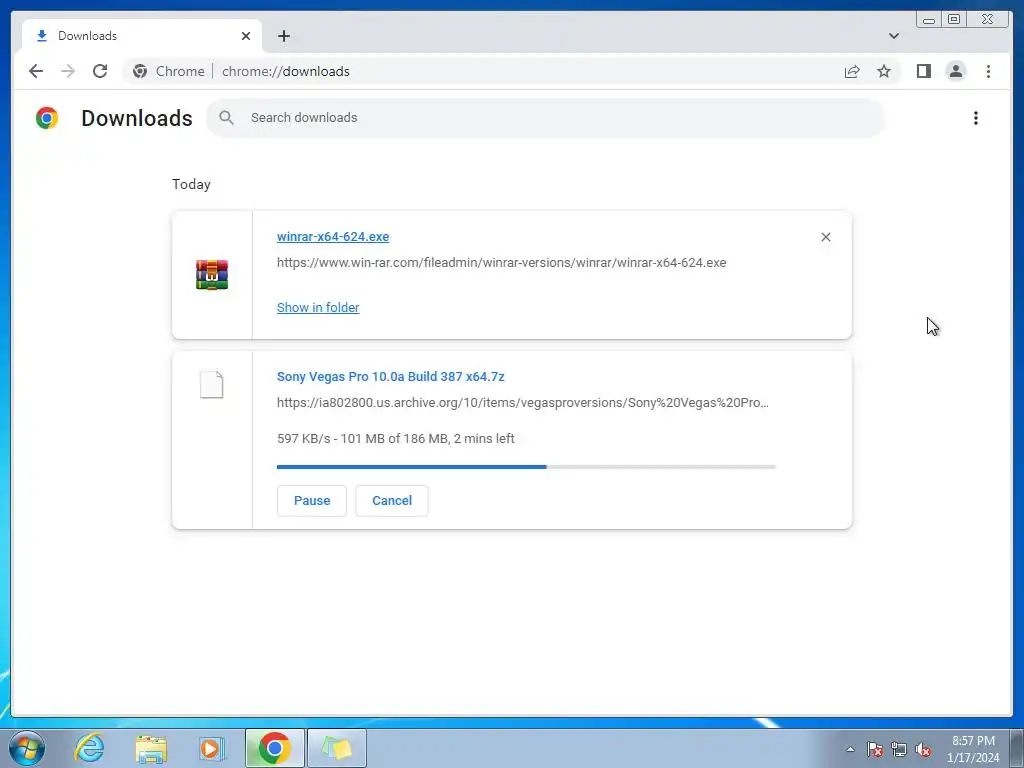Click the forward navigation arrow
Image resolution: width=1024 pixels, height=768 pixels.
click(68, 71)
